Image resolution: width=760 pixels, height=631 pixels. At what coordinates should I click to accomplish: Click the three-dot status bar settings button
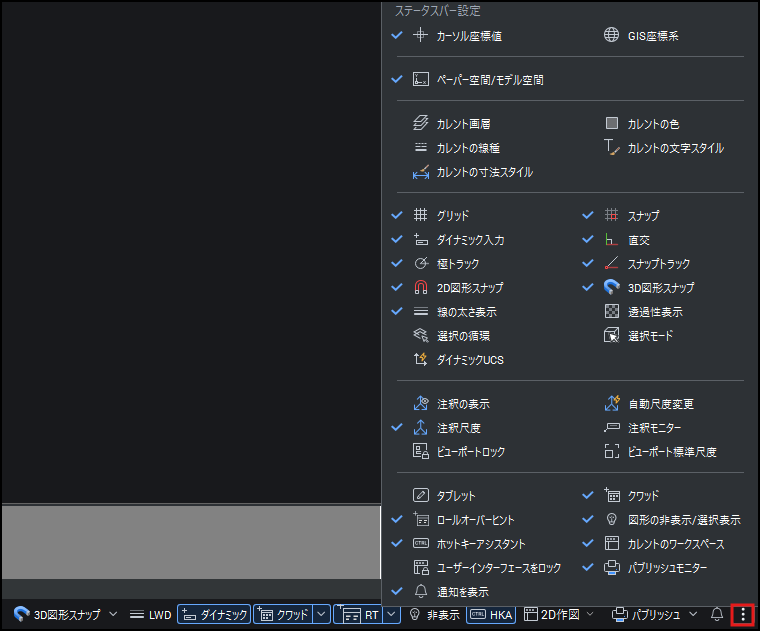click(x=742, y=615)
